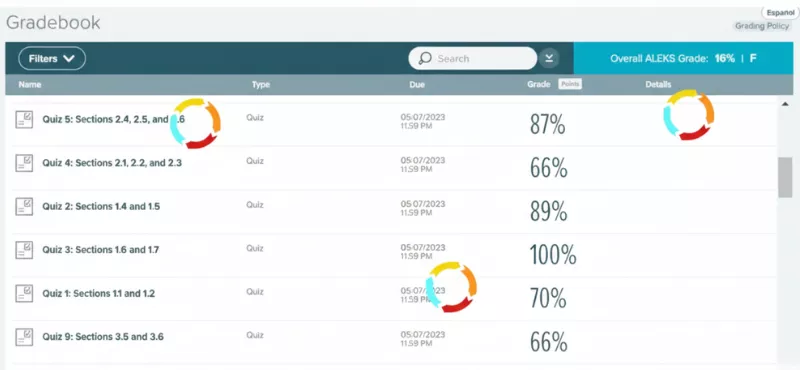The width and height of the screenshot is (800, 370).
Task: Click the Overall ALEKS Grade 16% banner
Action: (683, 58)
